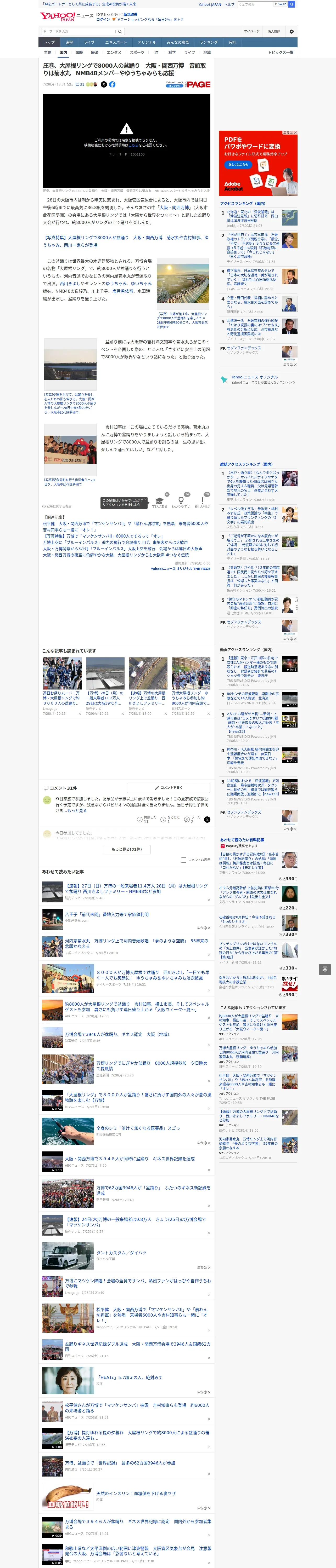
Task: Share the article on Facebook
Action: pos(112,85)
